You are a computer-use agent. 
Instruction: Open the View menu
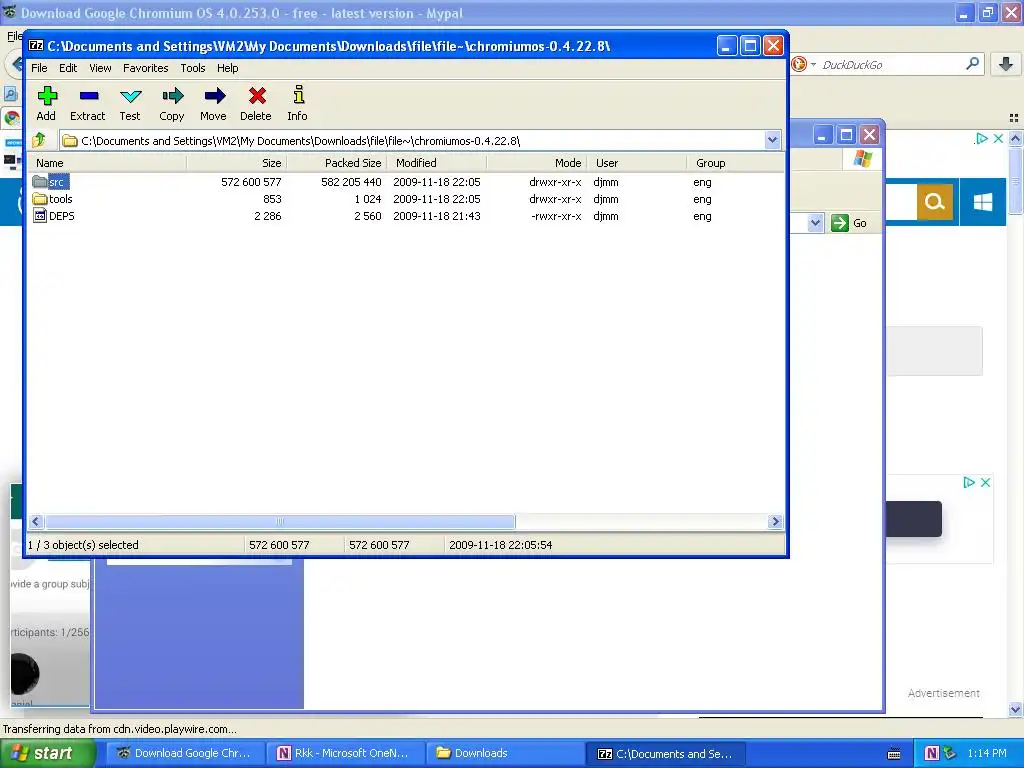[x=101, y=68]
